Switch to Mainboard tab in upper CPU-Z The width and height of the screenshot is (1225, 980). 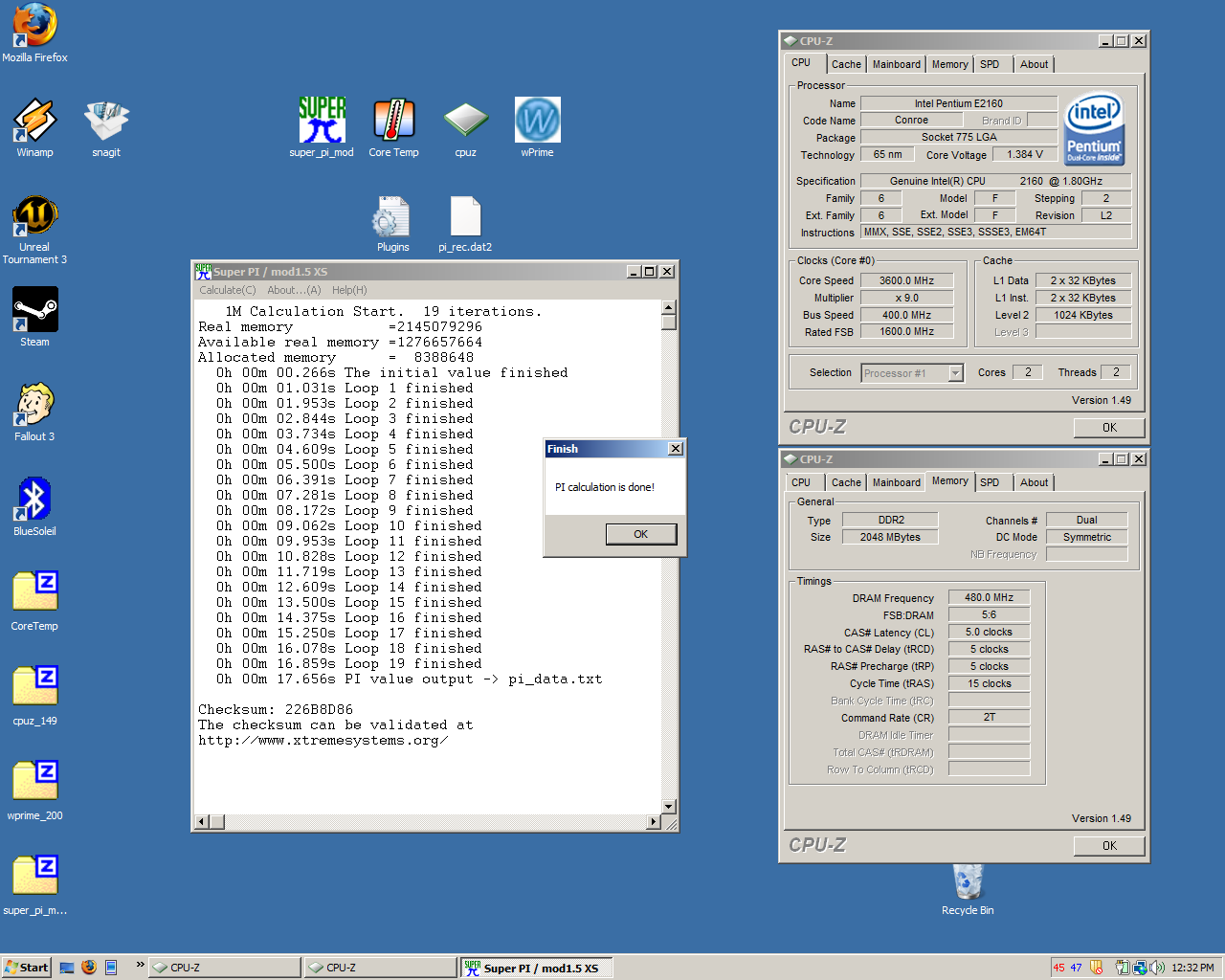click(x=897, y=64)
